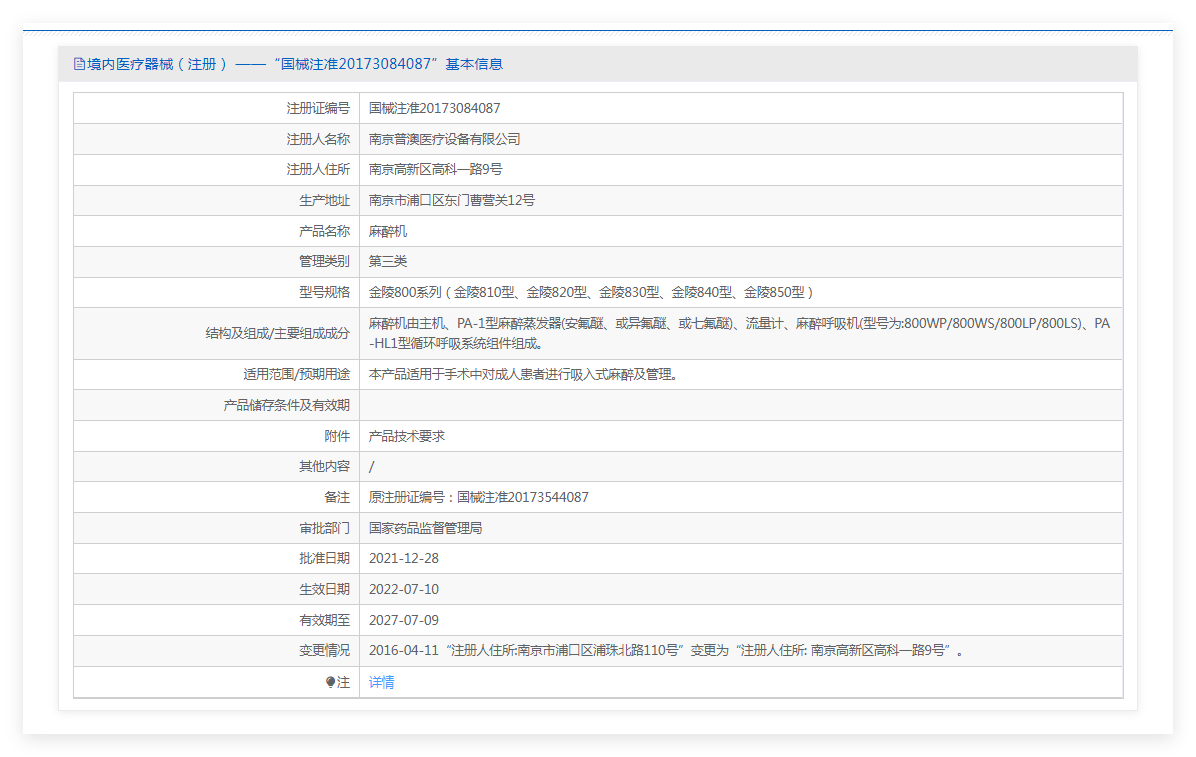
Task: Click production address 南京市浦口区东门曹营关12号
Action: (452, 200)
